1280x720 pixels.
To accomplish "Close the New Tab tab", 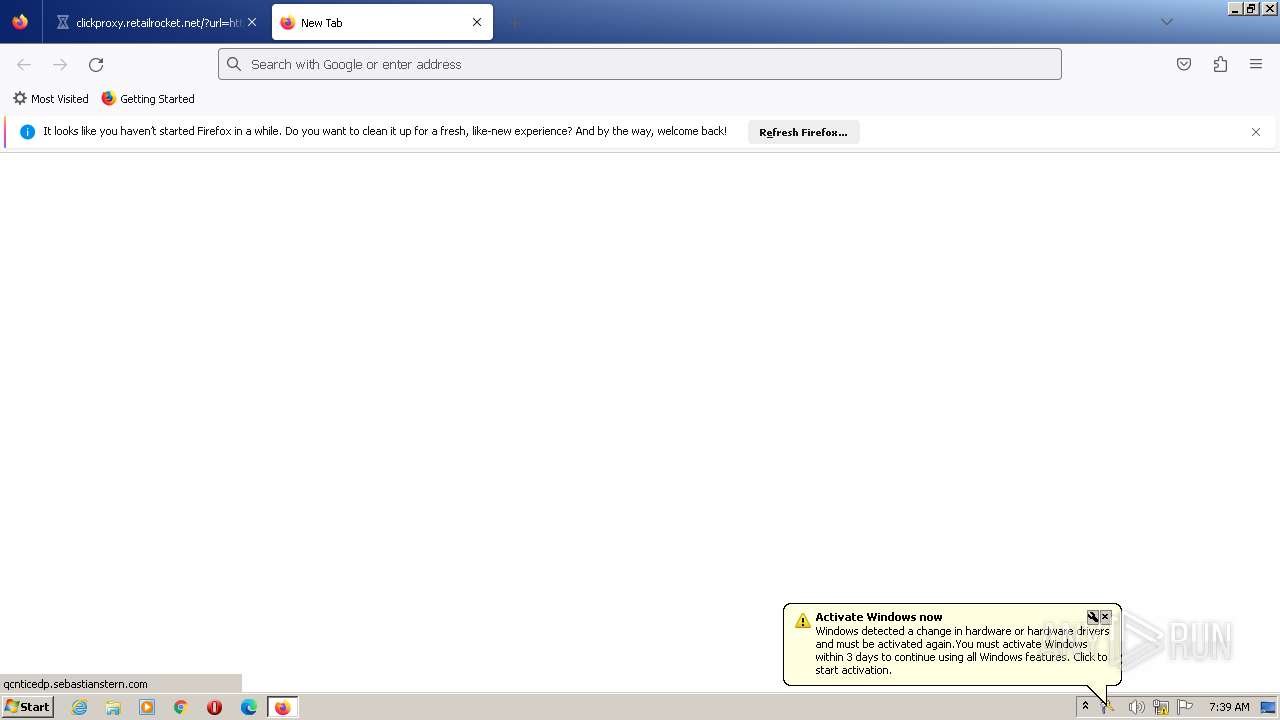I will (477, 22).
